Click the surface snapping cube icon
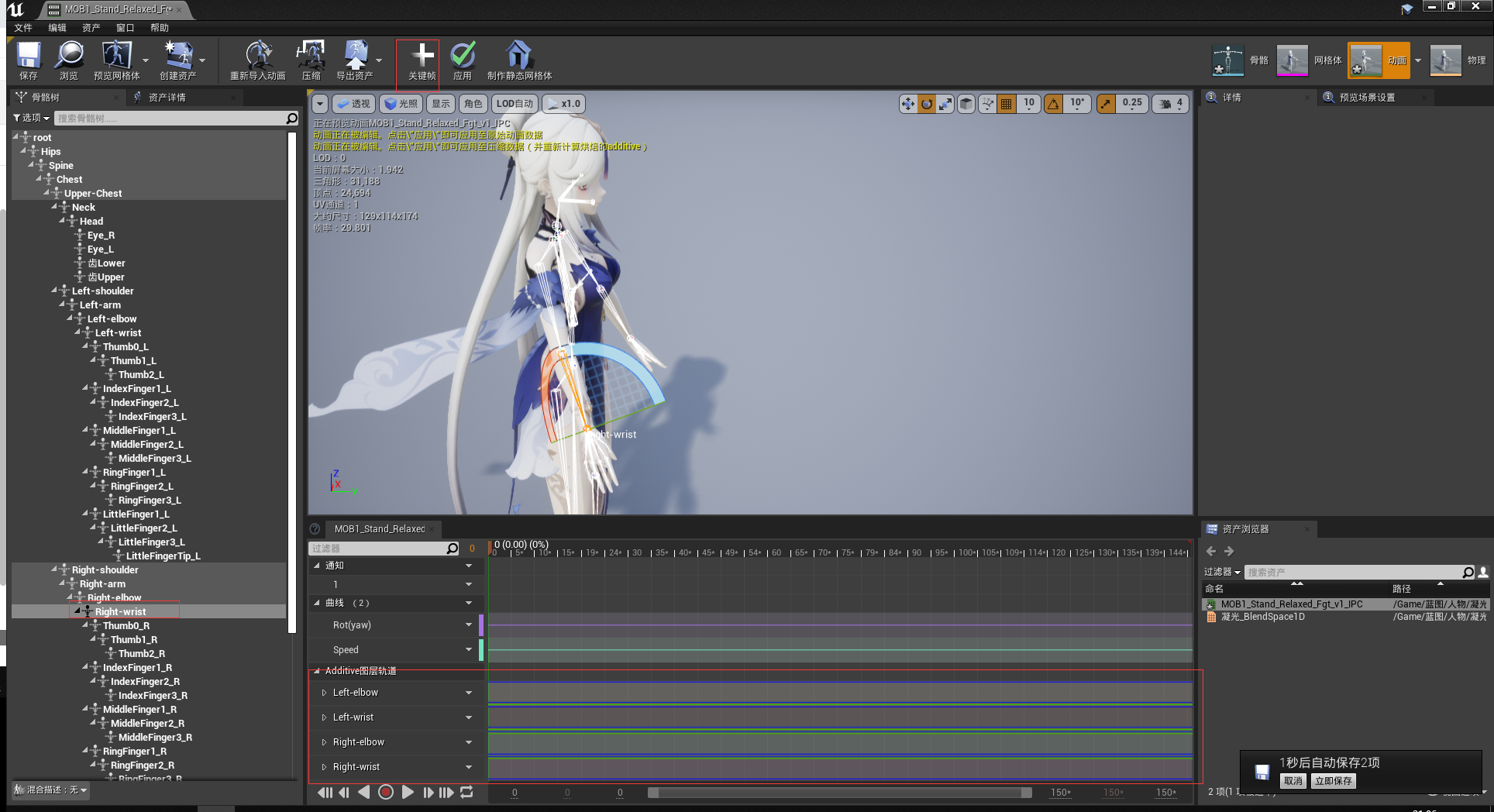The image size is (1494, 812). click(x=966, y=104)
